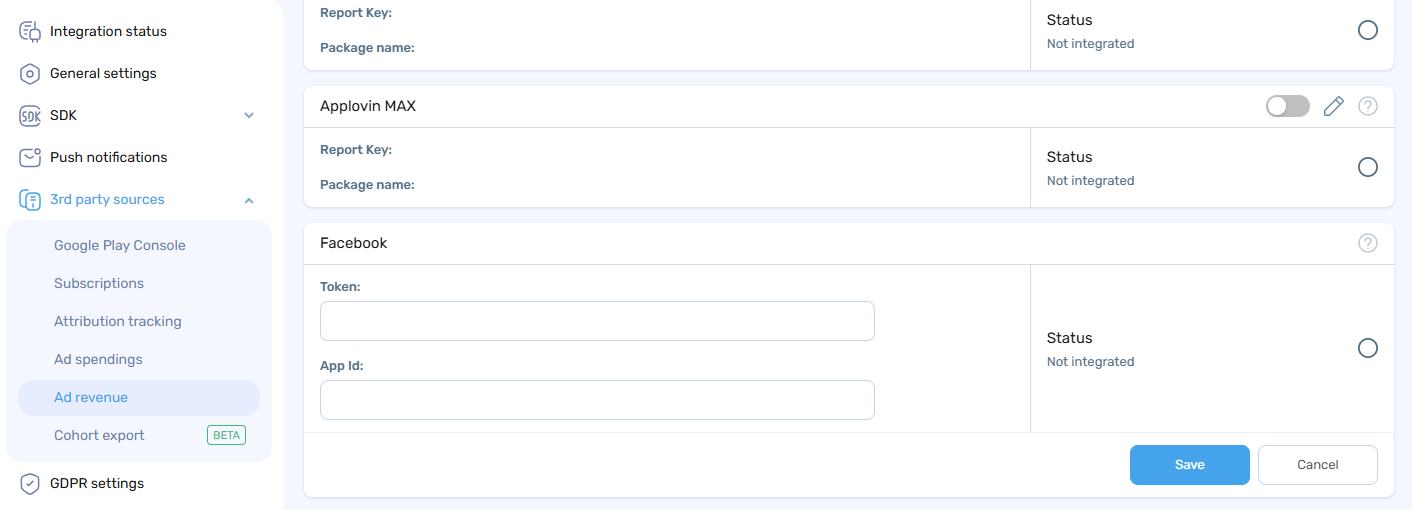Save the Facebook integration settings
1412x510 pixels.
point(1189,465)
